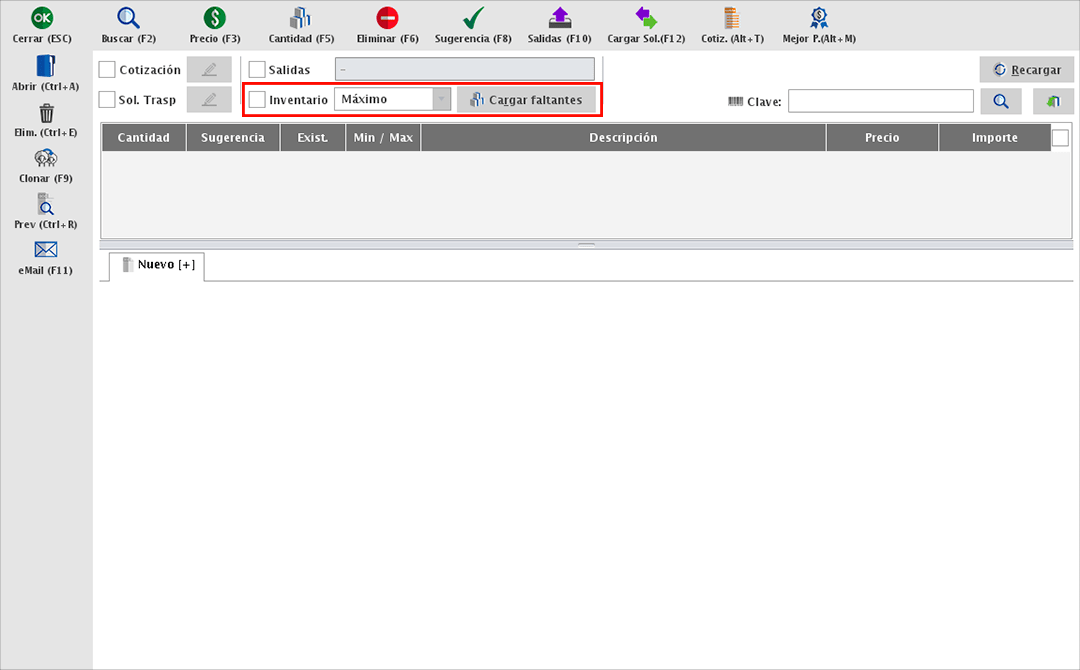Open Buscar (F2) search tool

tap(128, 18)
